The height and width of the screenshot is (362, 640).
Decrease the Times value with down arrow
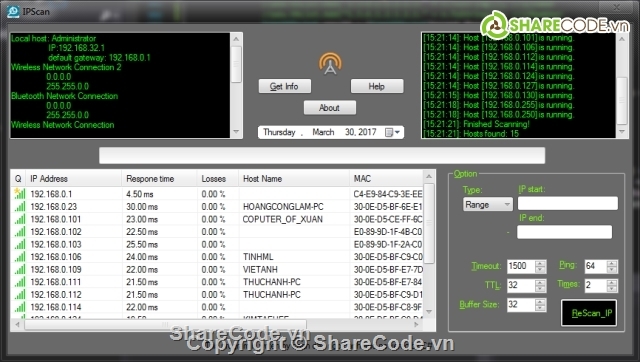pos(612,289)
